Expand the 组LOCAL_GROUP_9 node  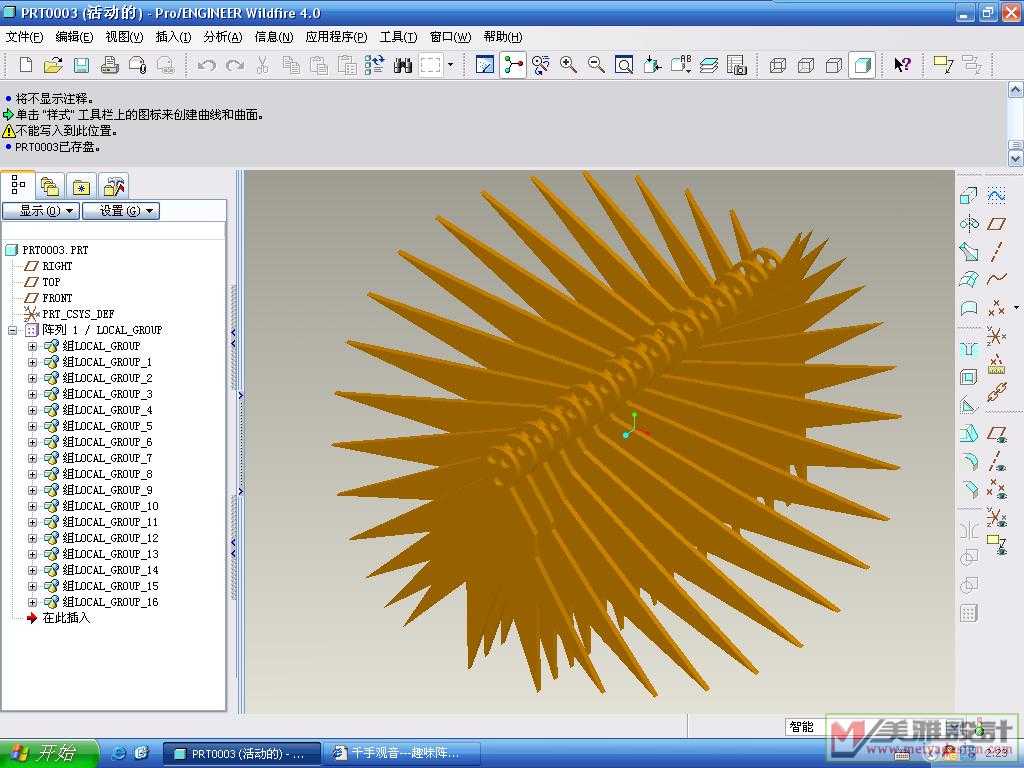point(32,490)
